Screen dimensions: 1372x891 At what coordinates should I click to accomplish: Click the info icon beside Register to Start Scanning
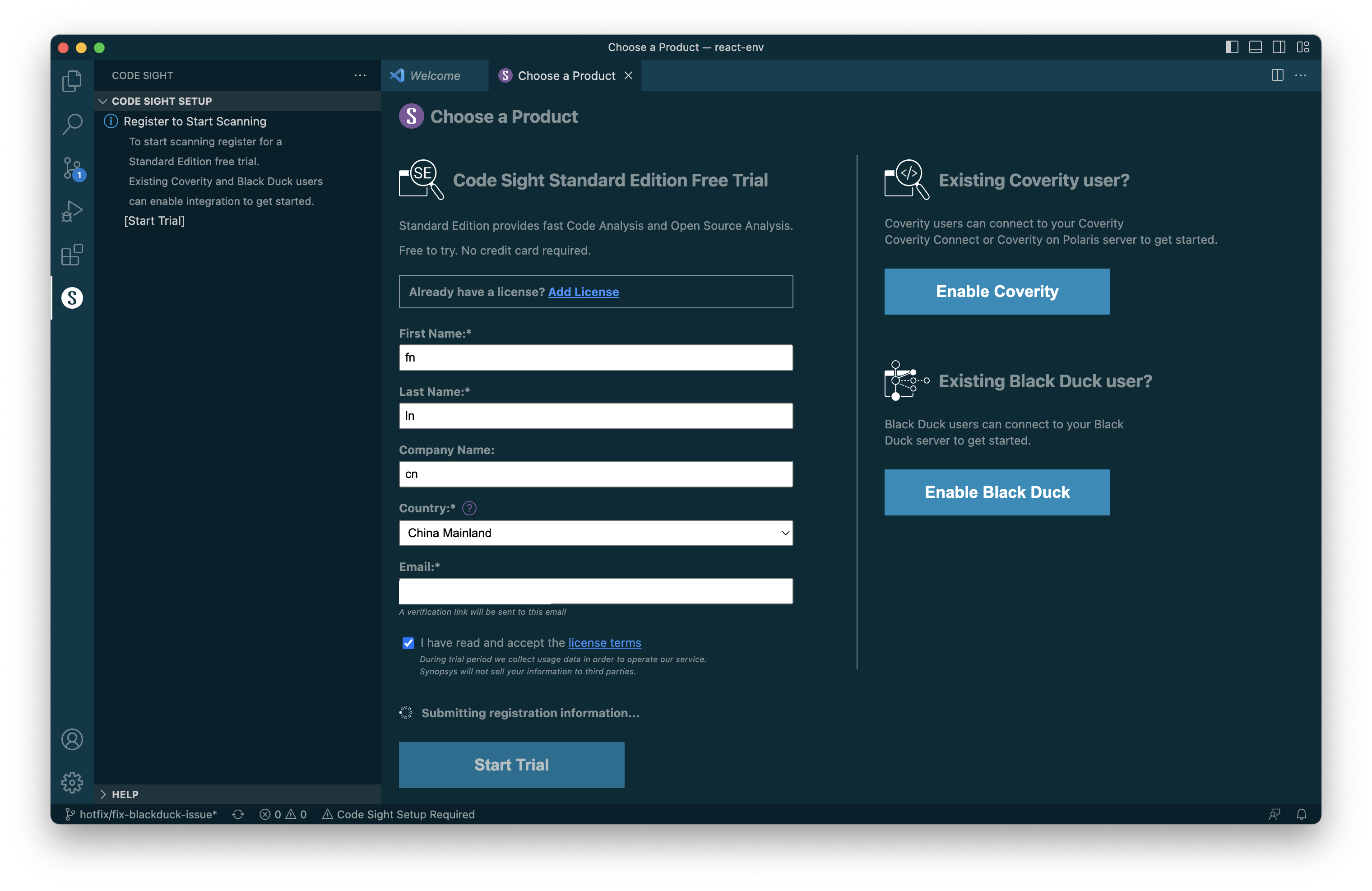[111, 121]
